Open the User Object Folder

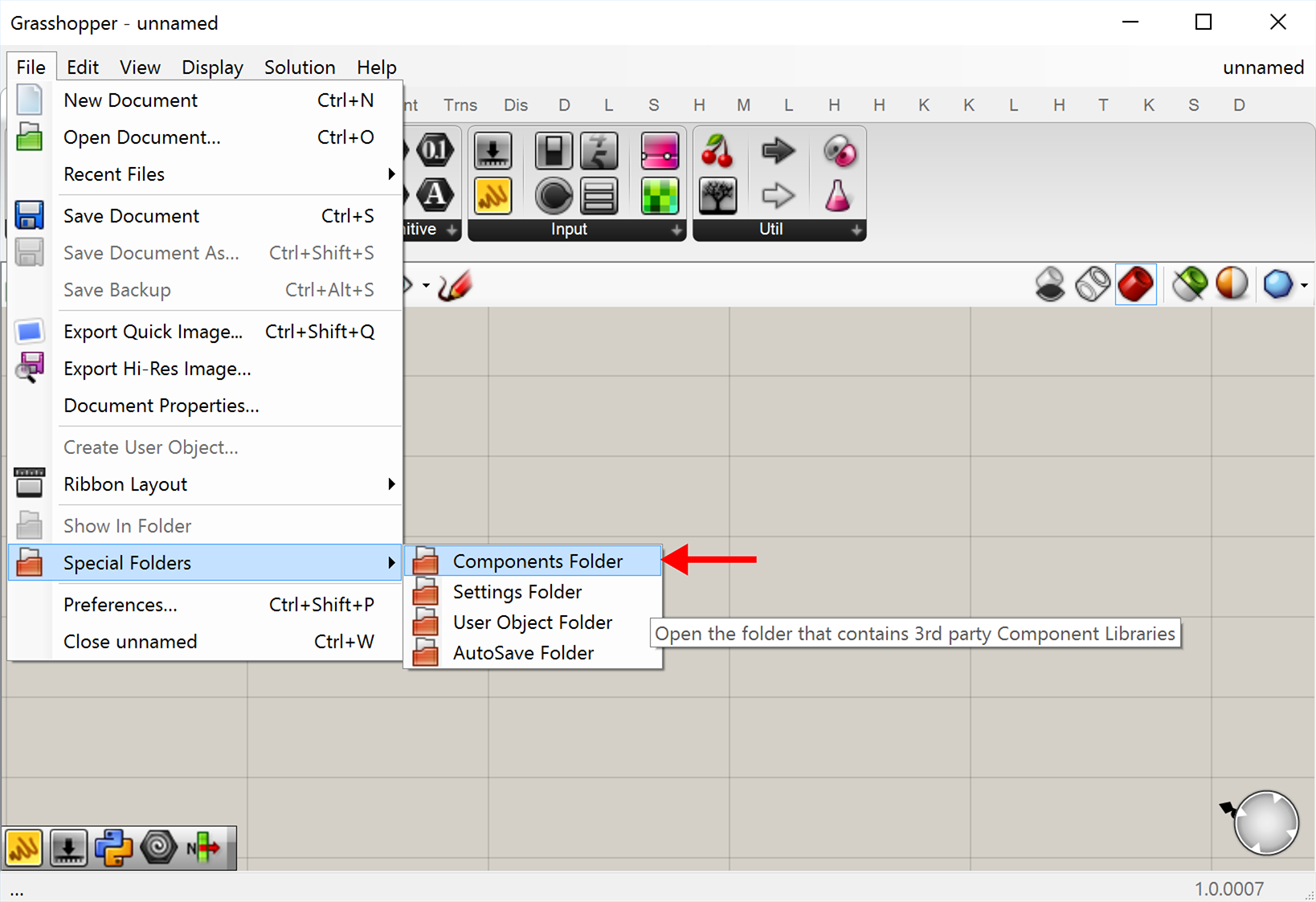click(533, 622)
